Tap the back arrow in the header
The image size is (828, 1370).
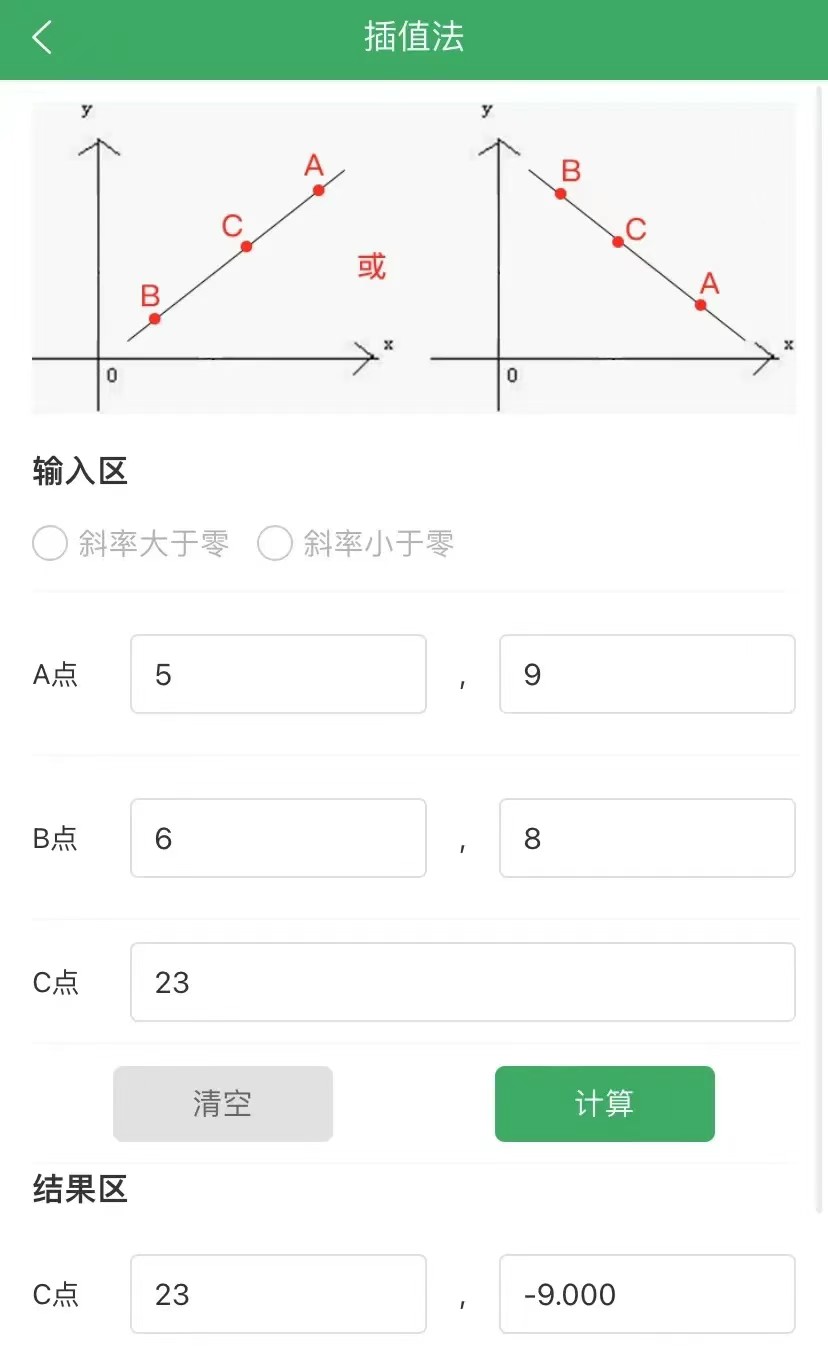42,38
